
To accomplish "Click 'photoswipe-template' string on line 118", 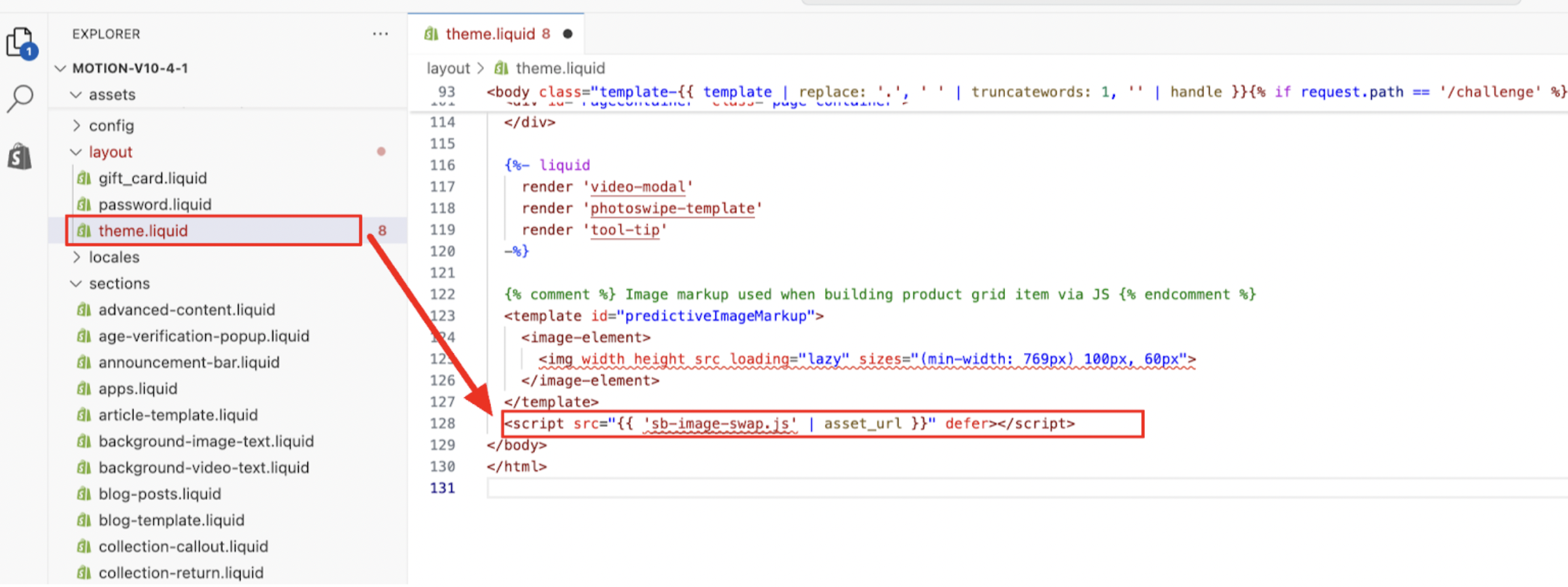I will coord(672,209).
